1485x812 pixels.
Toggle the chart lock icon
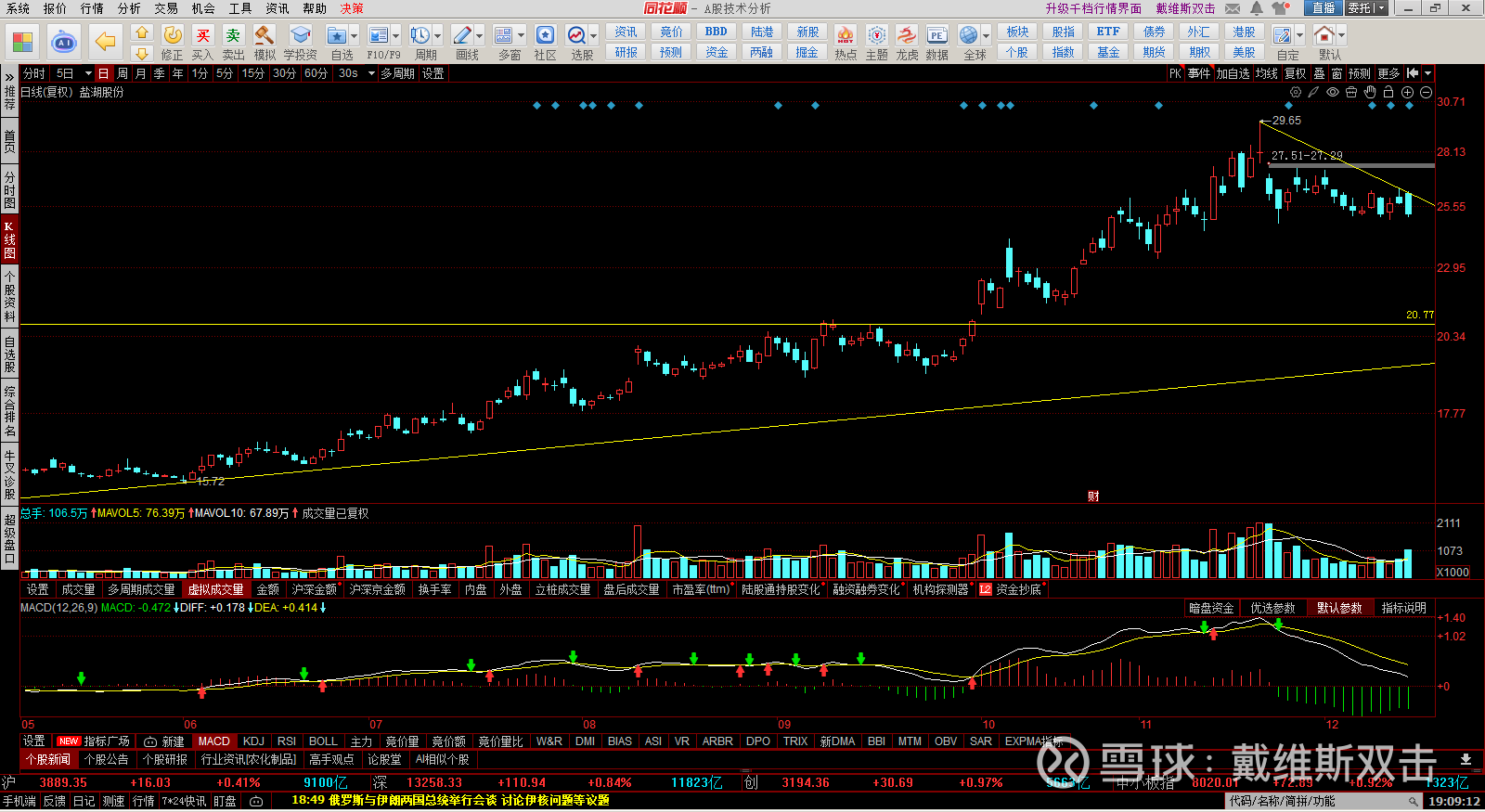1388,92
